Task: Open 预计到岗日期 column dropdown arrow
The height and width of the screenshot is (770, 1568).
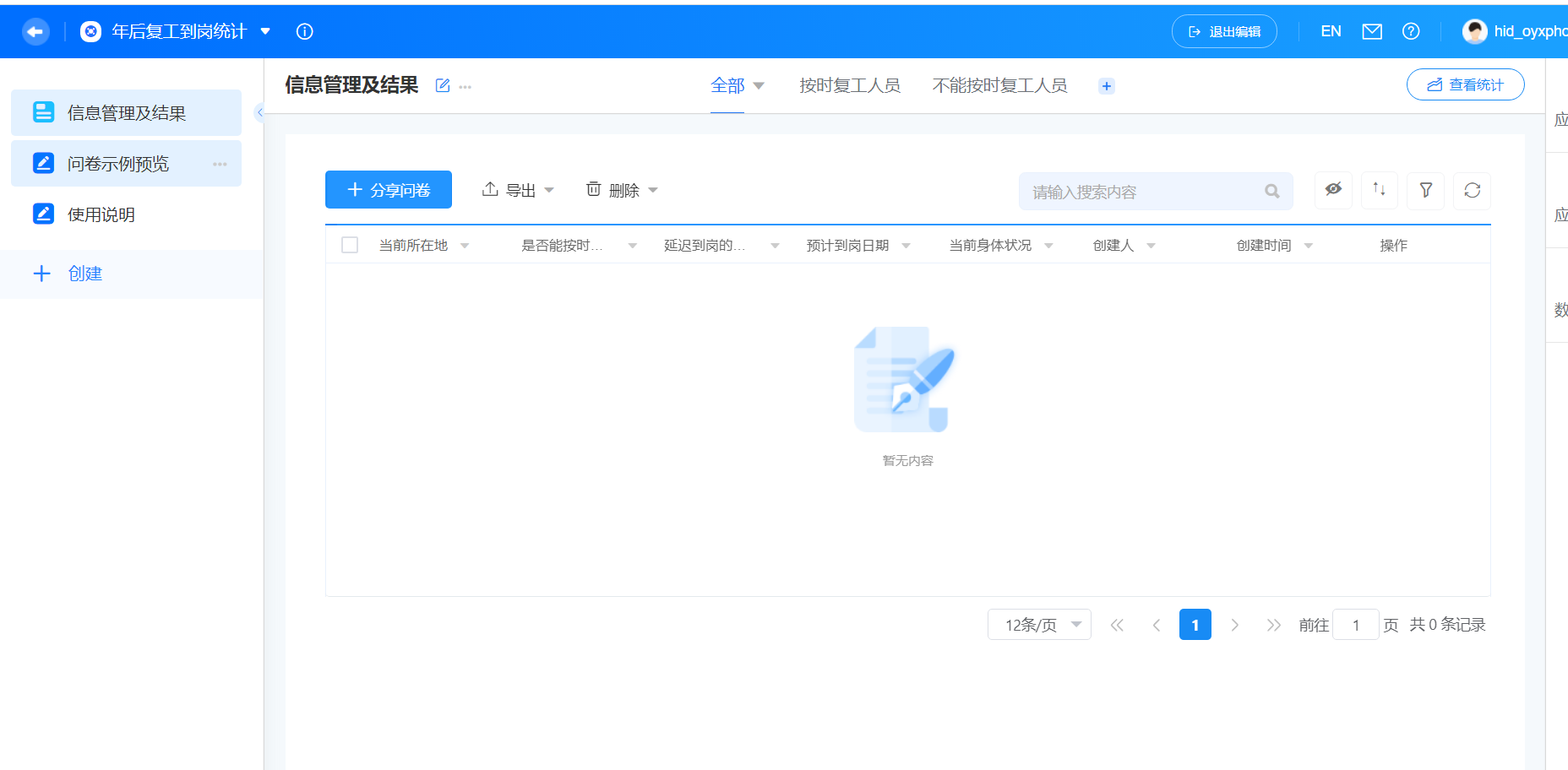Action: pos(906,246)
